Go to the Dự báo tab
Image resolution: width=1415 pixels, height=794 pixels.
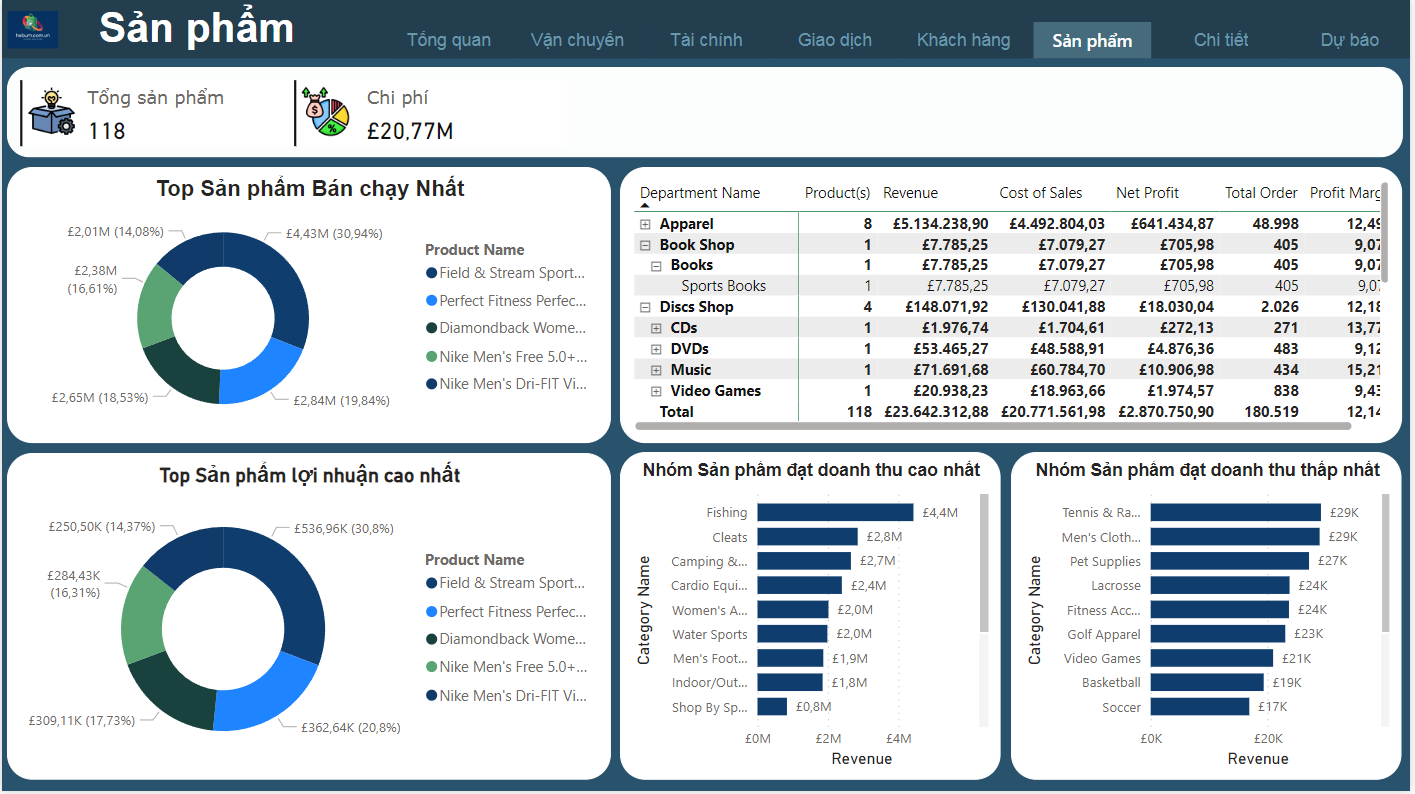coord(1349,40)
